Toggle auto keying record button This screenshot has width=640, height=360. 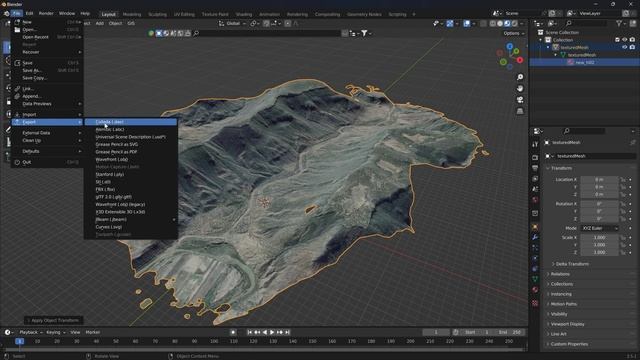click(x=233, y=333)
